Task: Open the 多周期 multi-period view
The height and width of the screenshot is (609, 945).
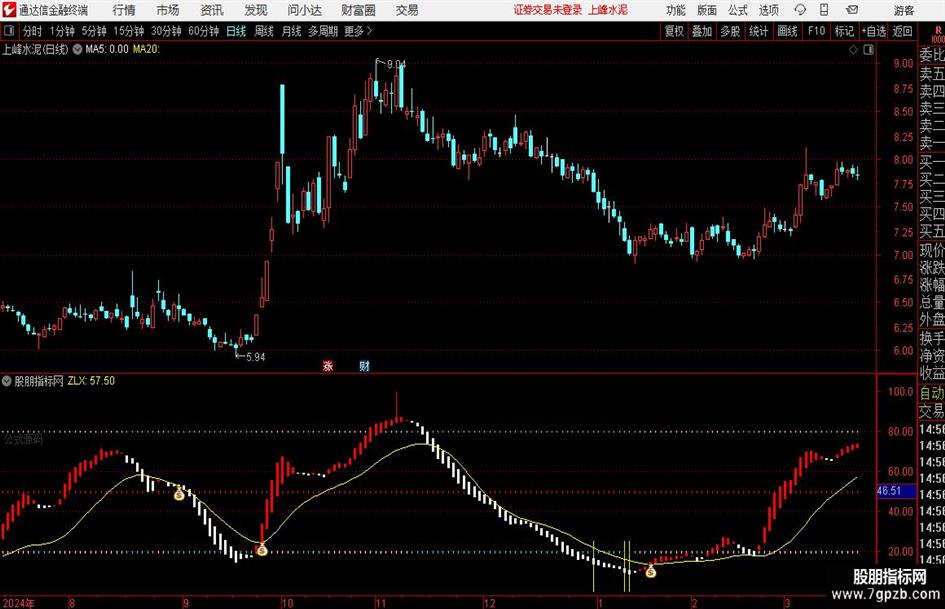Action: click(x=323, y=31)
